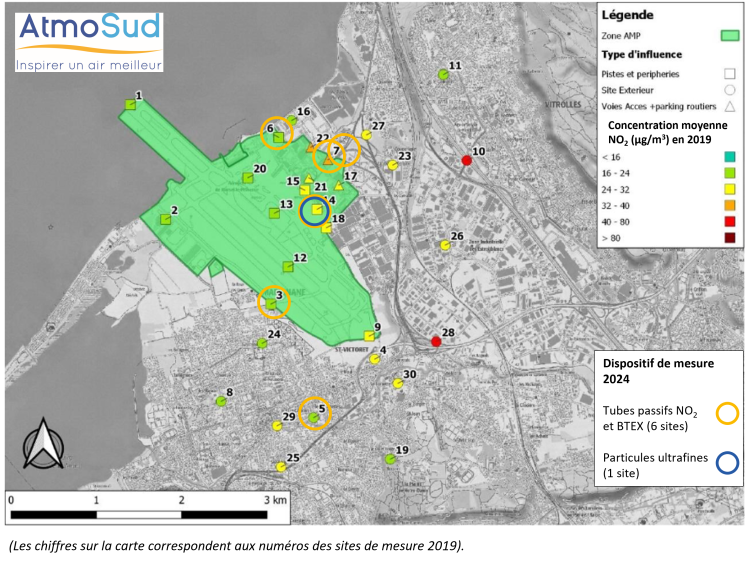Select the yellow circle marker for site 30
Image resolution: width=750 pixels, height=563 pixels.
click(x=397, y=384)
